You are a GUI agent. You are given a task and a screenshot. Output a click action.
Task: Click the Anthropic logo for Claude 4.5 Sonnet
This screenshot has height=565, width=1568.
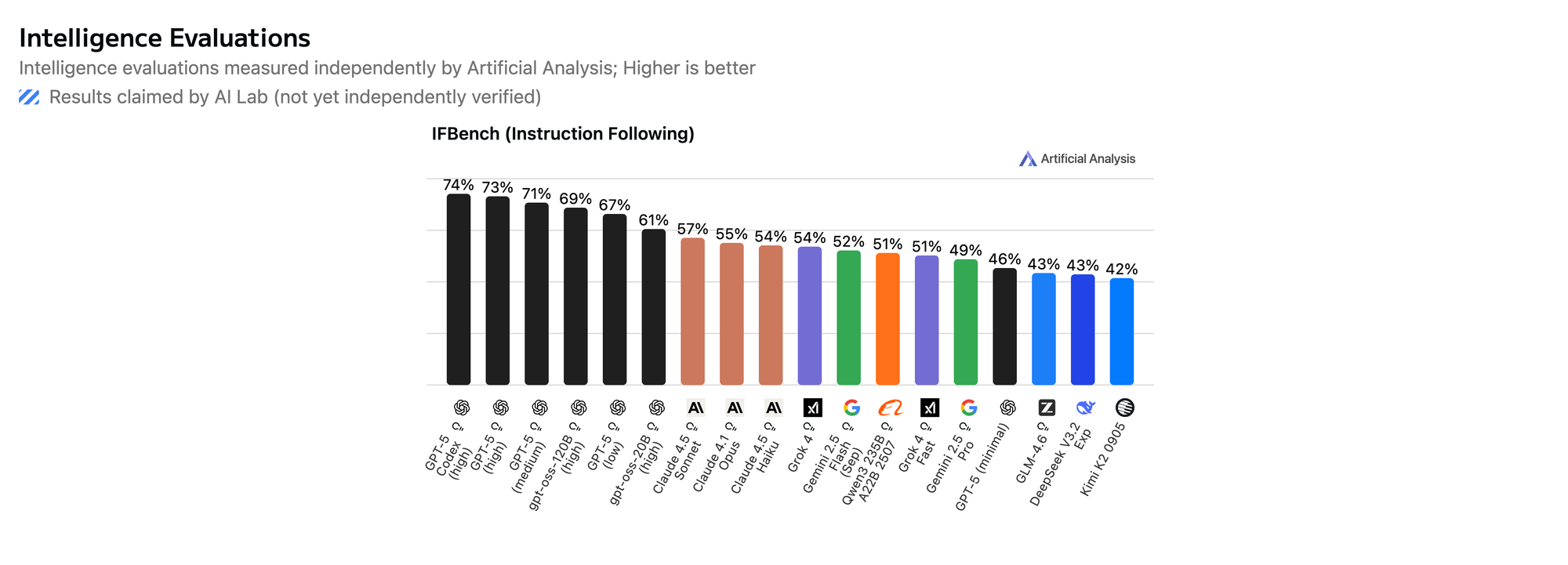(695, 407)
